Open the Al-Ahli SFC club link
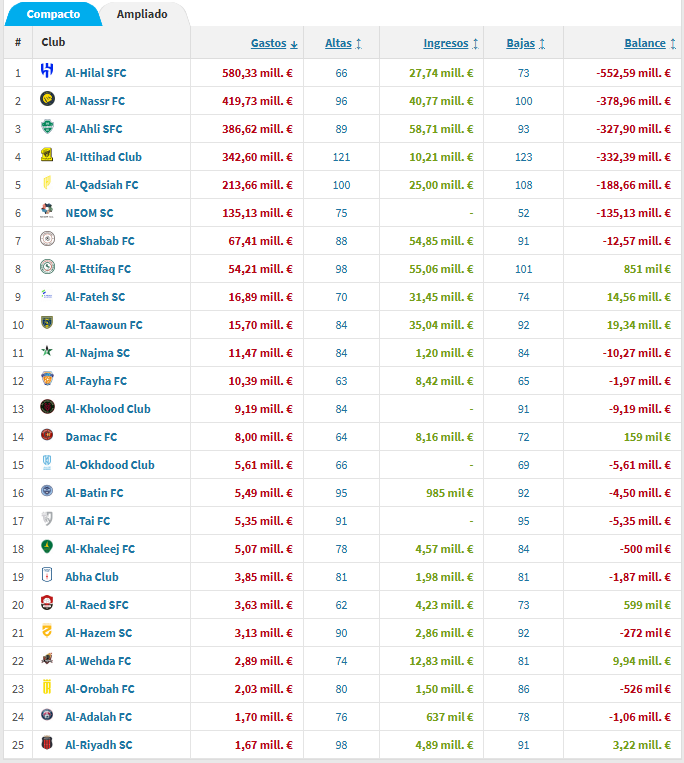The image size is (684, 763). point(94,129)
